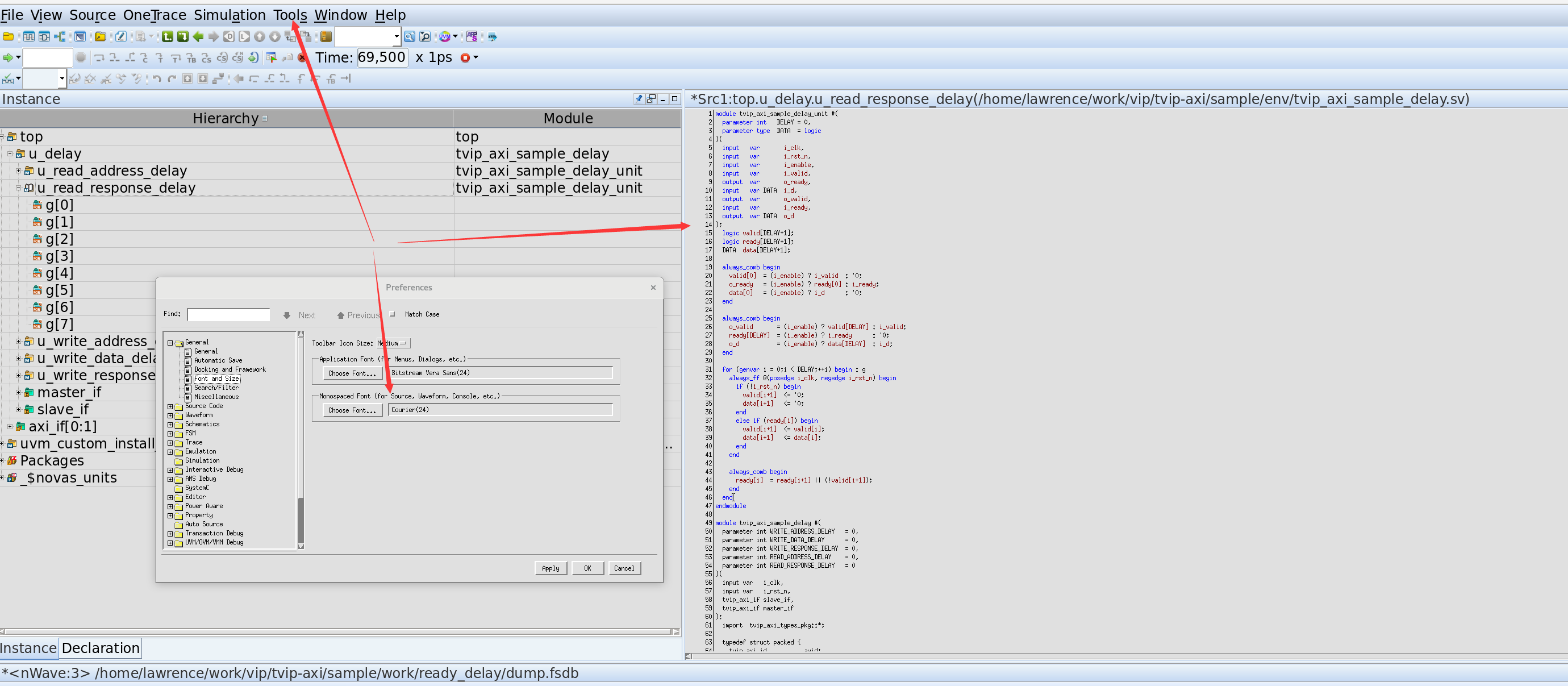
Task: Expand the axi_if[0:1] hierarchy node
Action: click(10, 427)
